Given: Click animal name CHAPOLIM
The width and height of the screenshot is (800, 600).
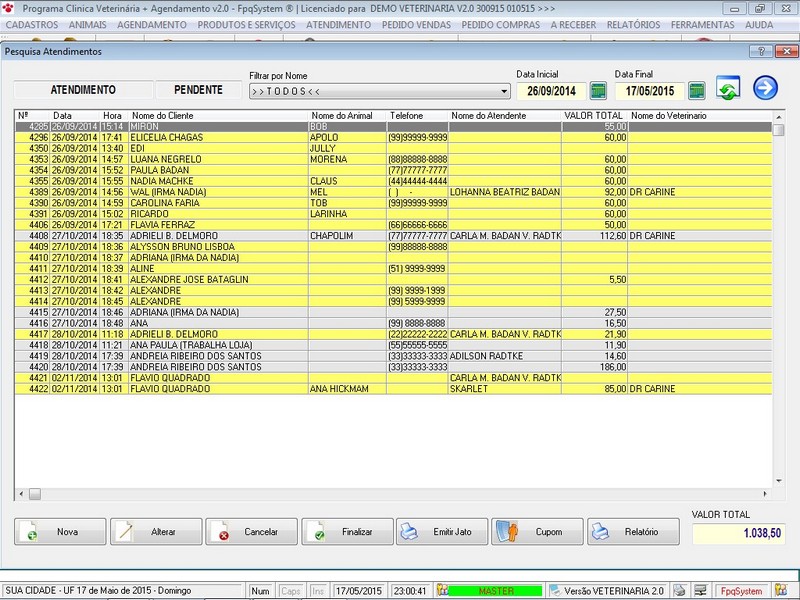Looking at the screenshot, I should [x=332, y=236].
